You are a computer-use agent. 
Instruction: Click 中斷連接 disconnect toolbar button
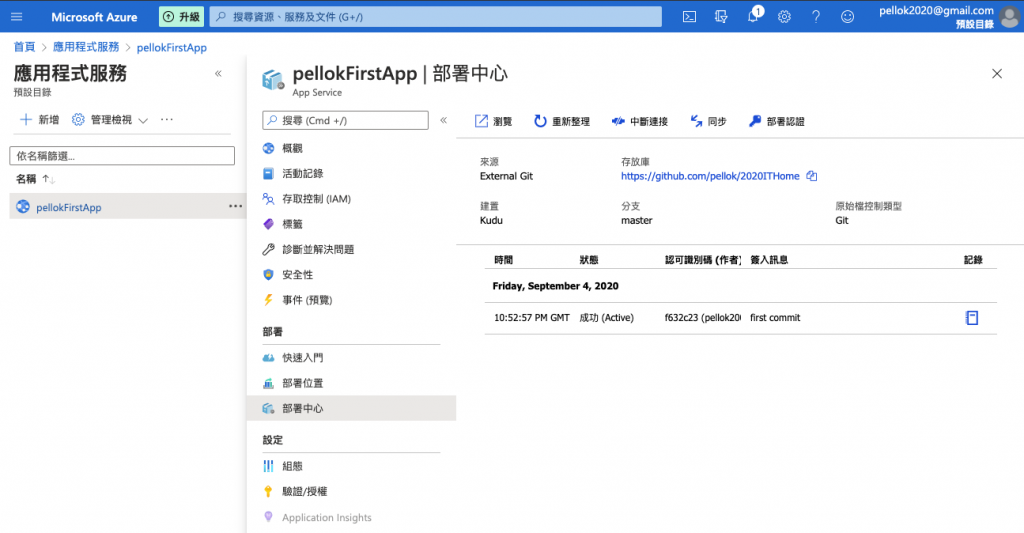coord(640,121)
